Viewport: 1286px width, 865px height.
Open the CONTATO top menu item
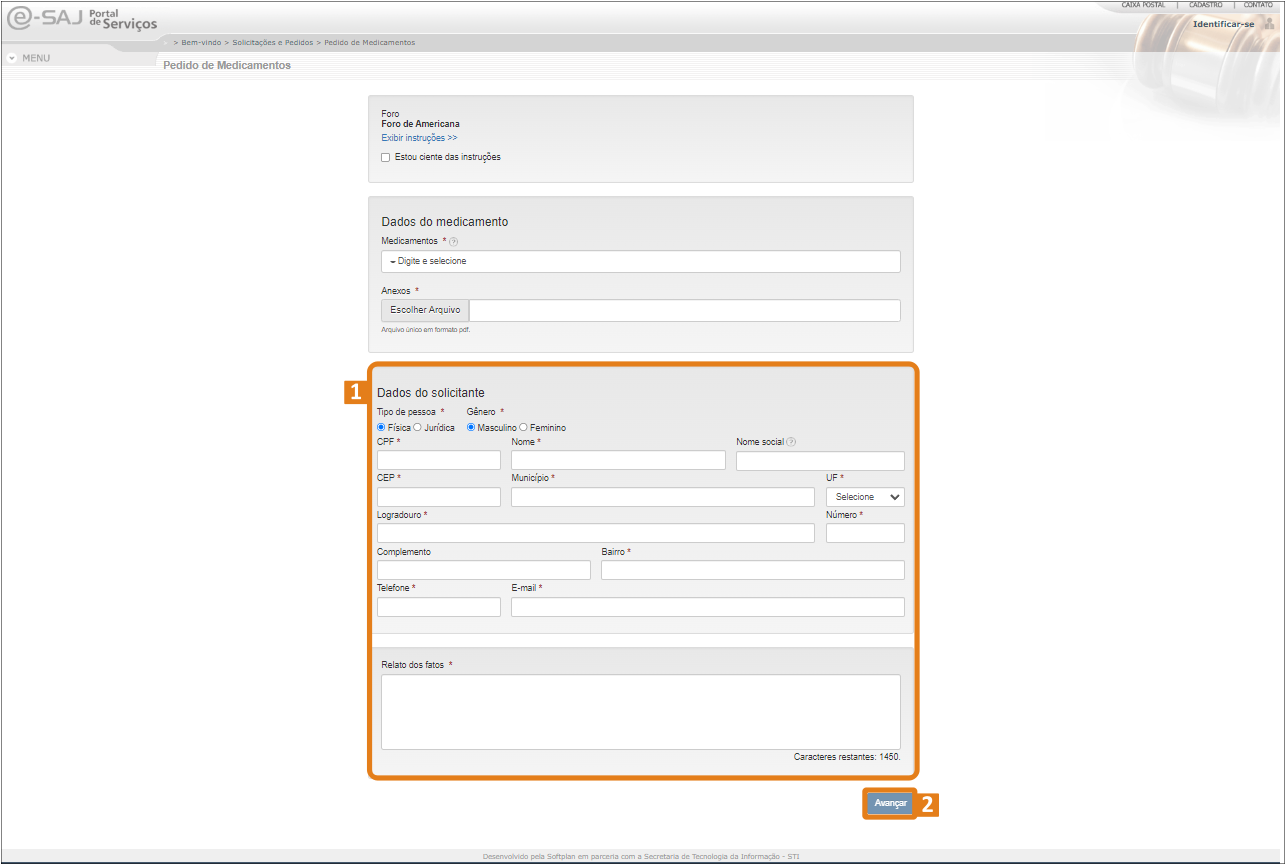pyautogui.click(x=1257, y=5)
